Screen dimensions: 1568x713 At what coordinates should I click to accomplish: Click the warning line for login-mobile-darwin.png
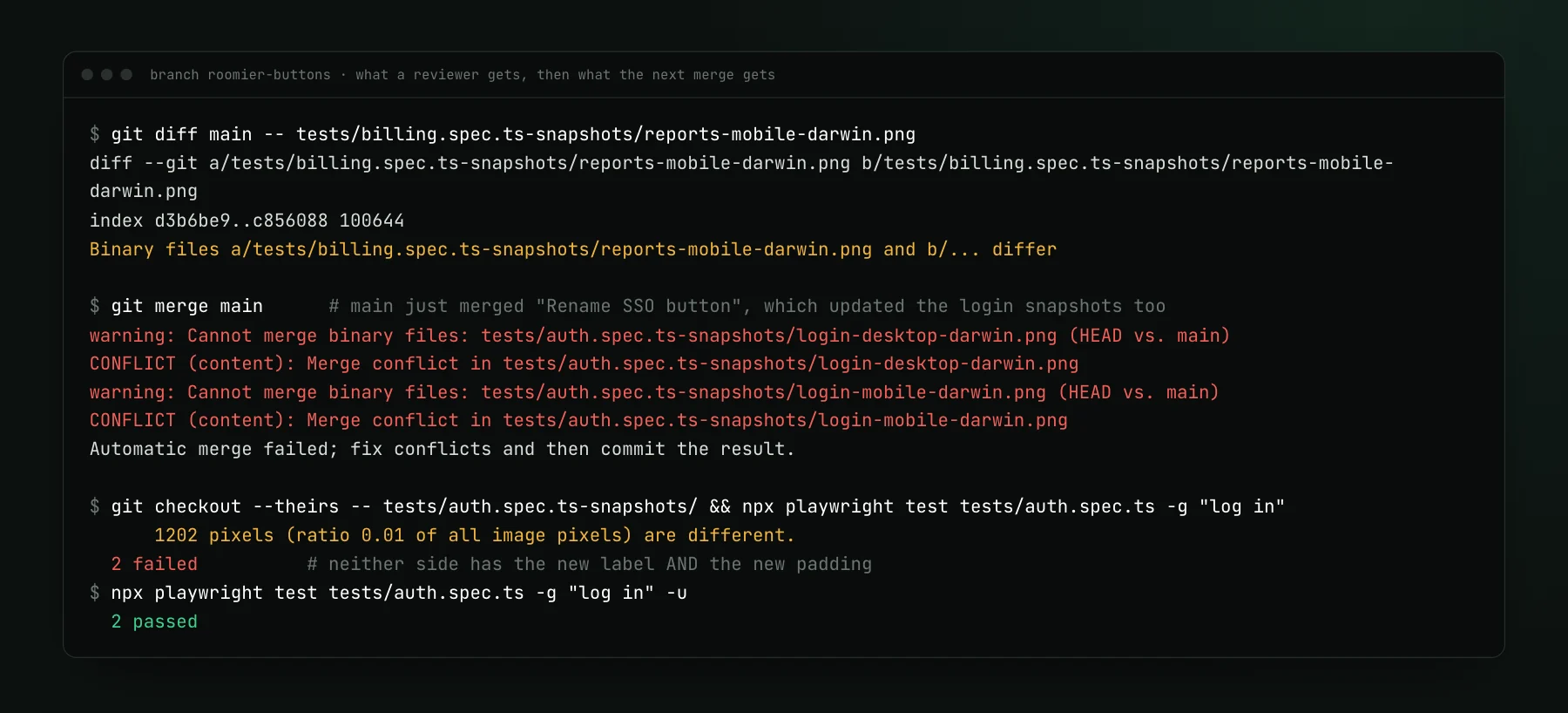coord(654,392)
